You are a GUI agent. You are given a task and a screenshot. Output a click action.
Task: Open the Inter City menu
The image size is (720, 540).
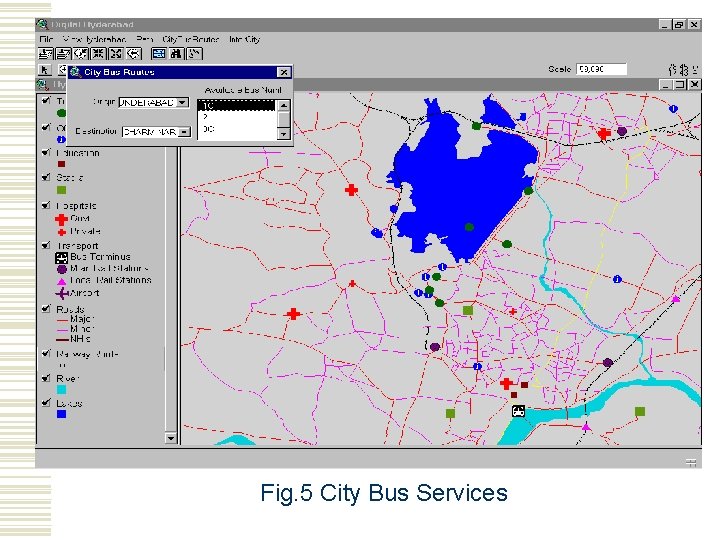[244, 39]
